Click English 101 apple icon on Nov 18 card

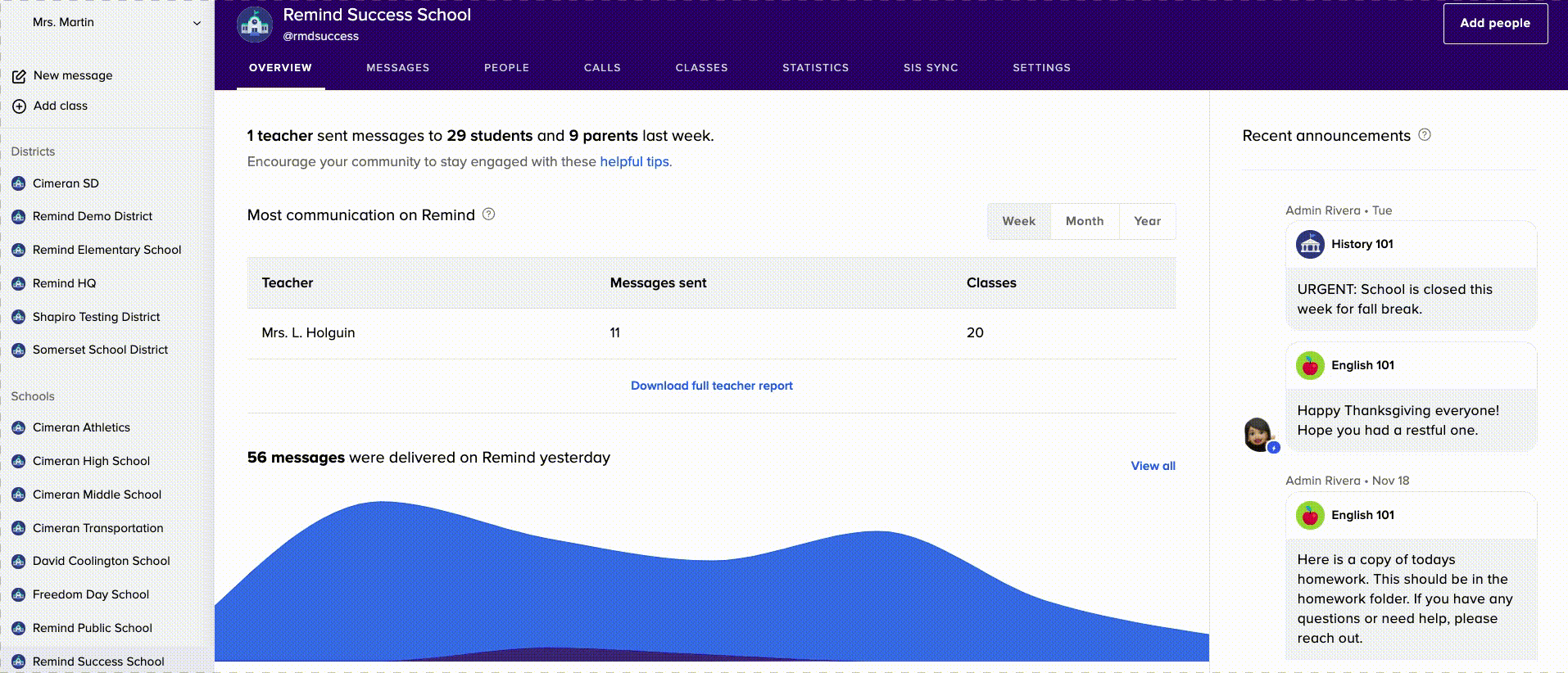point(1310,515)
